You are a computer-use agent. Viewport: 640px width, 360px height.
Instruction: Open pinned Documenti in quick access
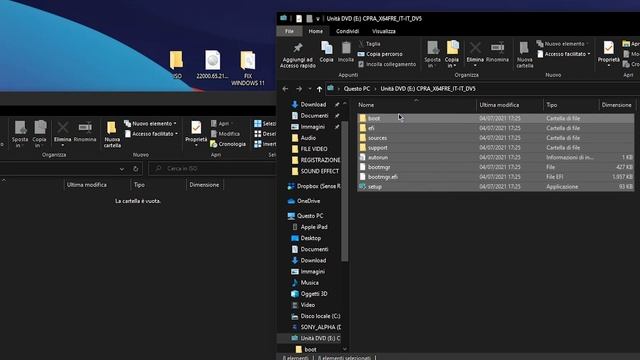(x=314, y=116)
